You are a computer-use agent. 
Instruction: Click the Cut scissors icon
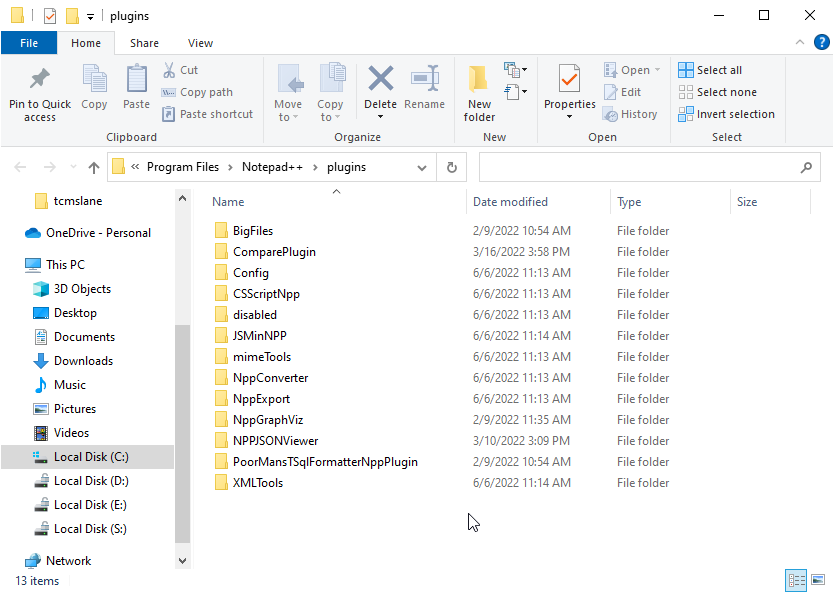pos(169,70)
